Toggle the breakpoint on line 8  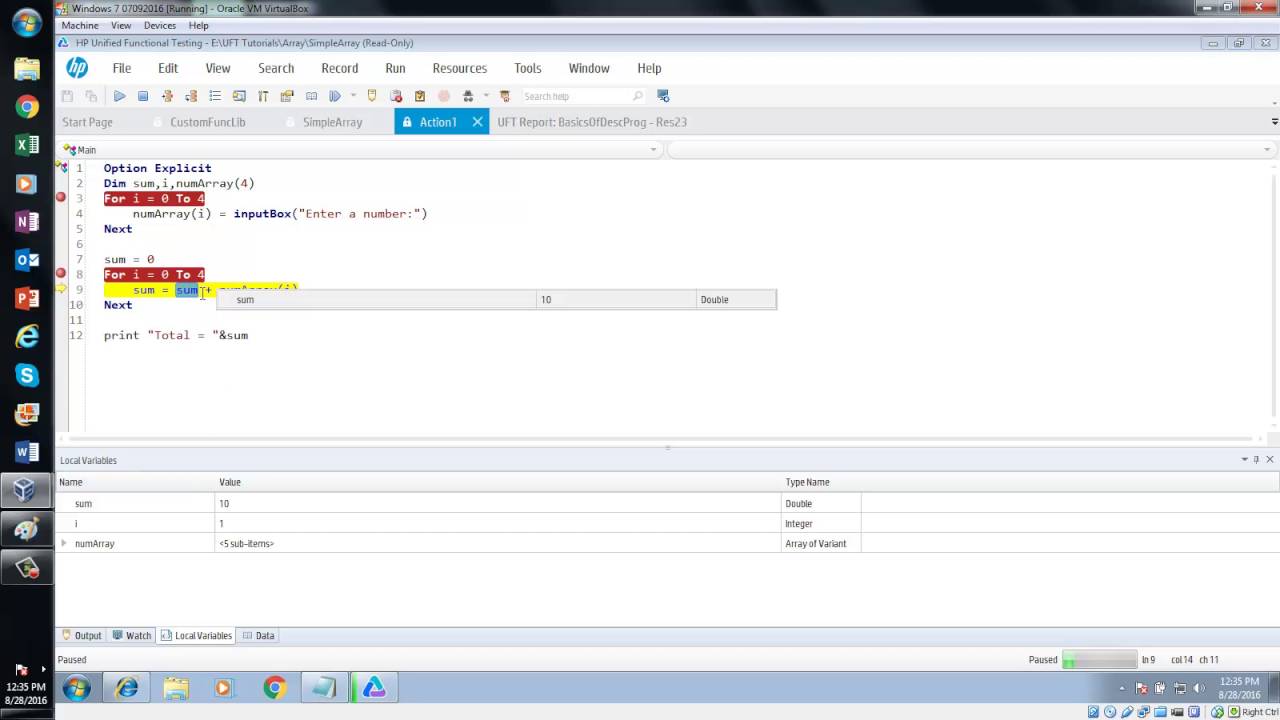(x=61, y=273)
